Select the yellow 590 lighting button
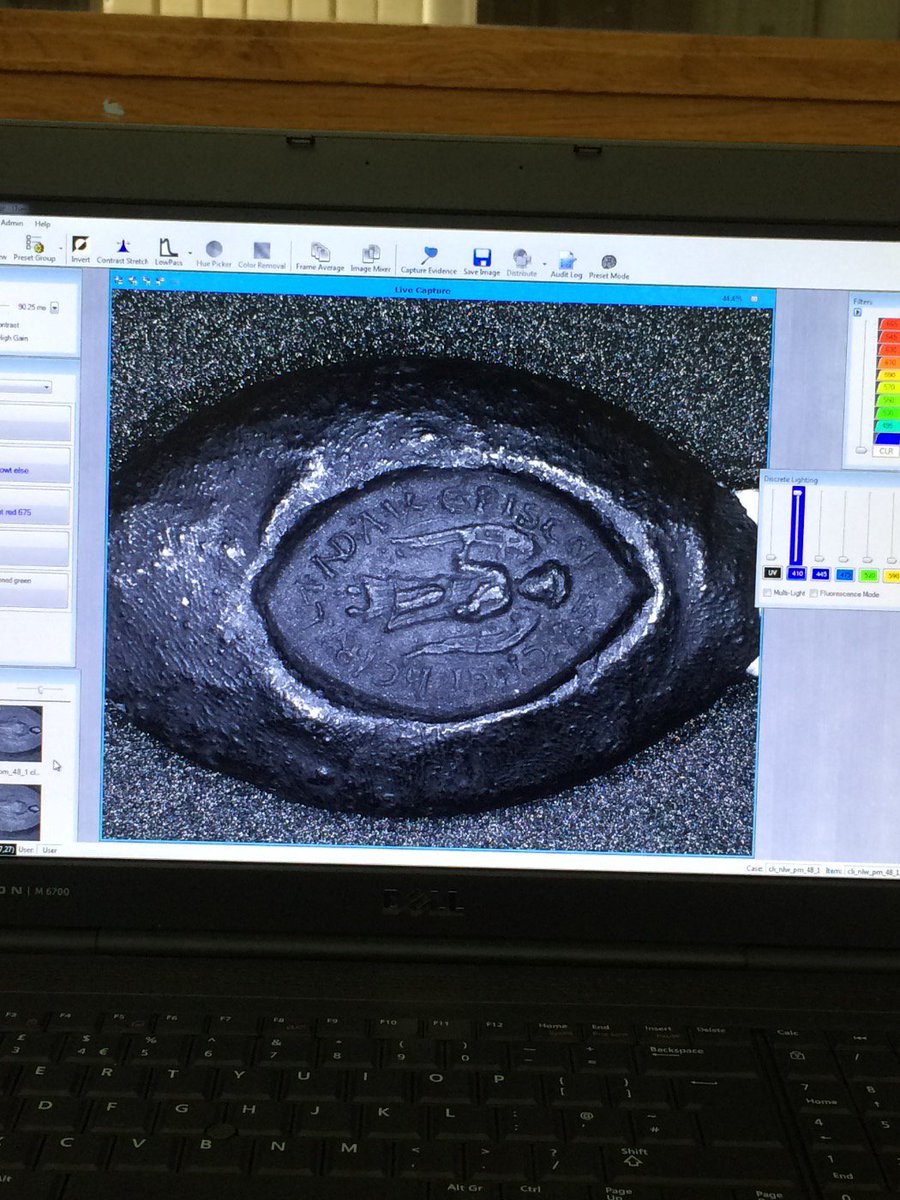900x1200 pixels. tap(892, 577)
